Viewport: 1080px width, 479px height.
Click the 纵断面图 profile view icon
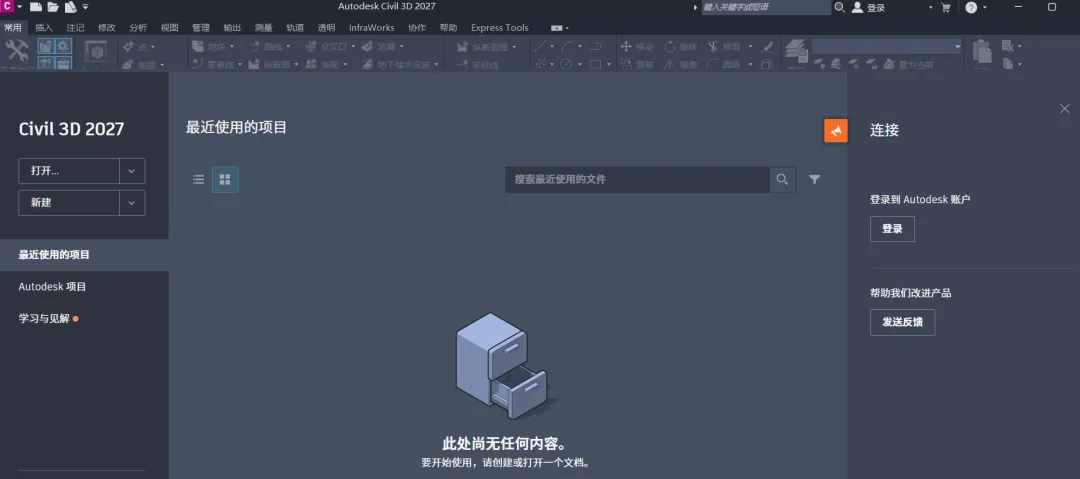(461, 47)
